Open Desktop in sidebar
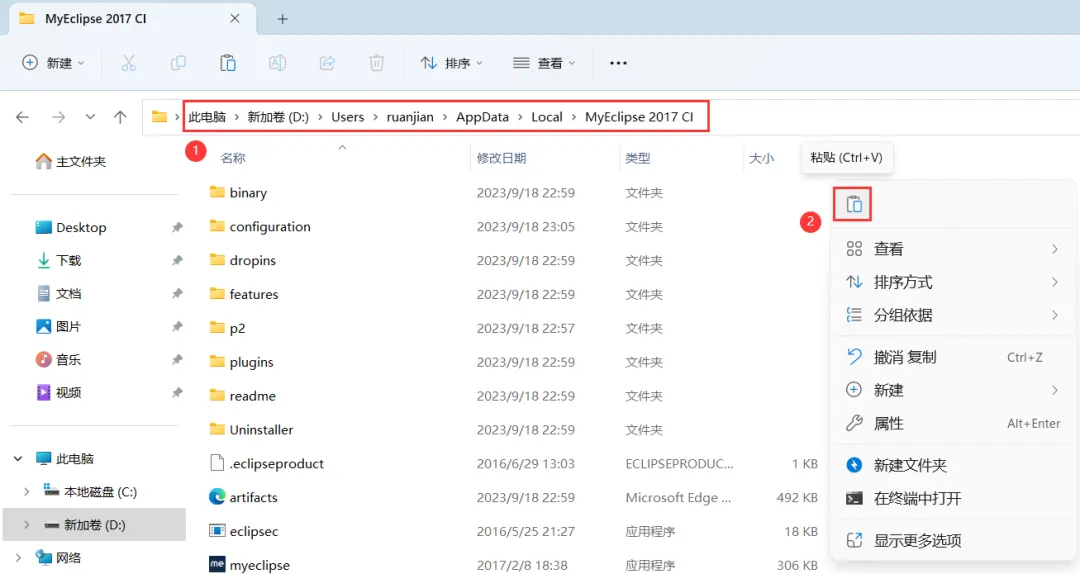The height and width of the screenshot is (574, 1080). coord(72,227)
